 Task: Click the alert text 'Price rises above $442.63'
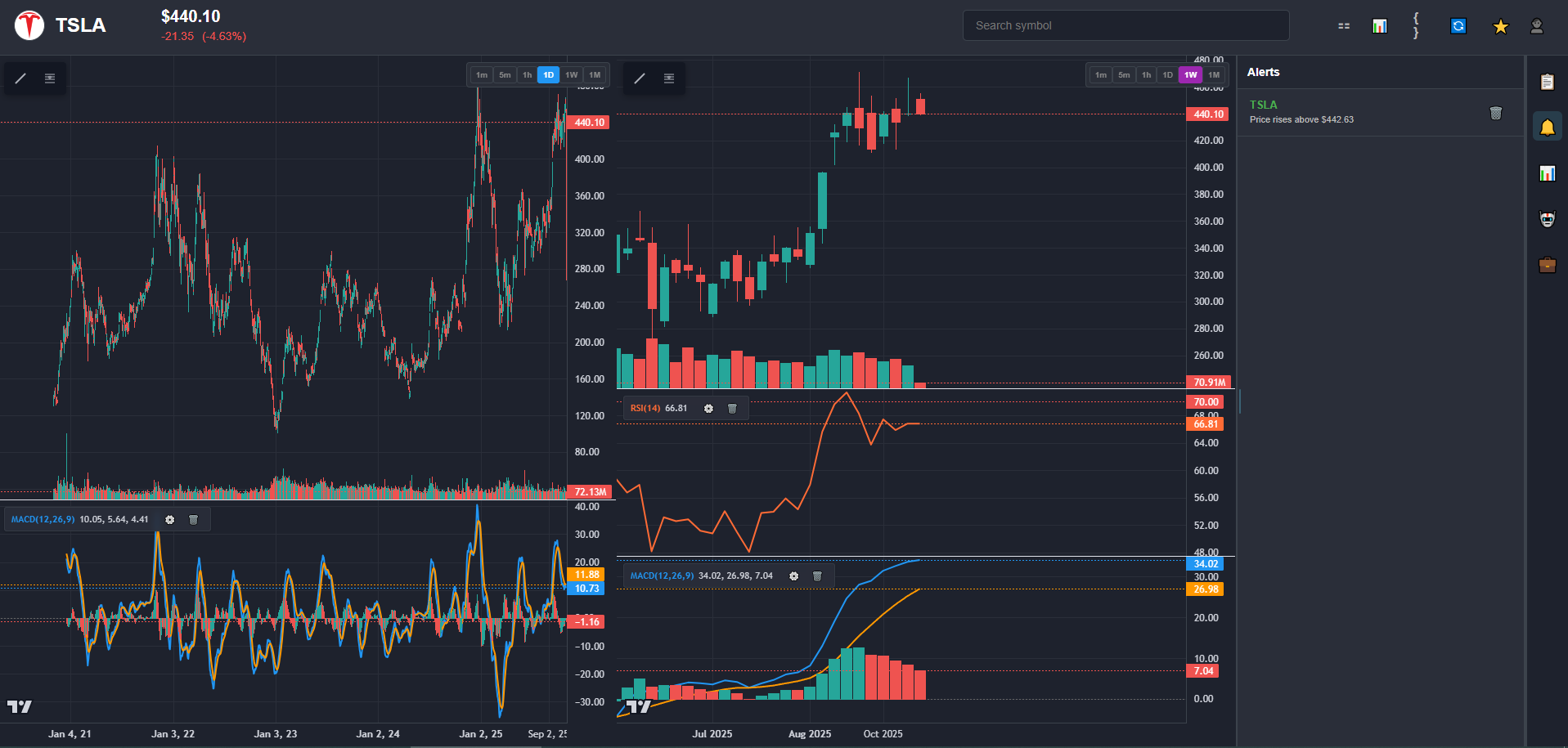pos(1301,119)
